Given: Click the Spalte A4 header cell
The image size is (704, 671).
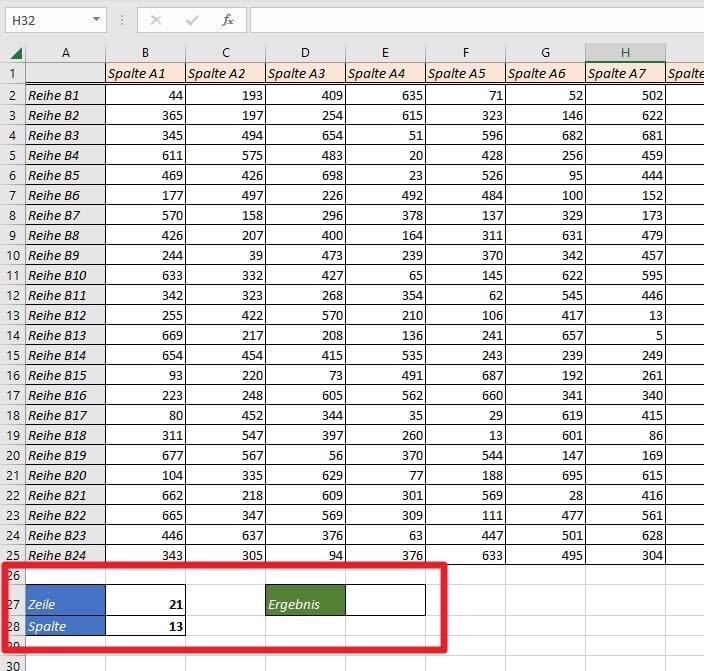Looking at the screenshot, I should coord(385,73).
